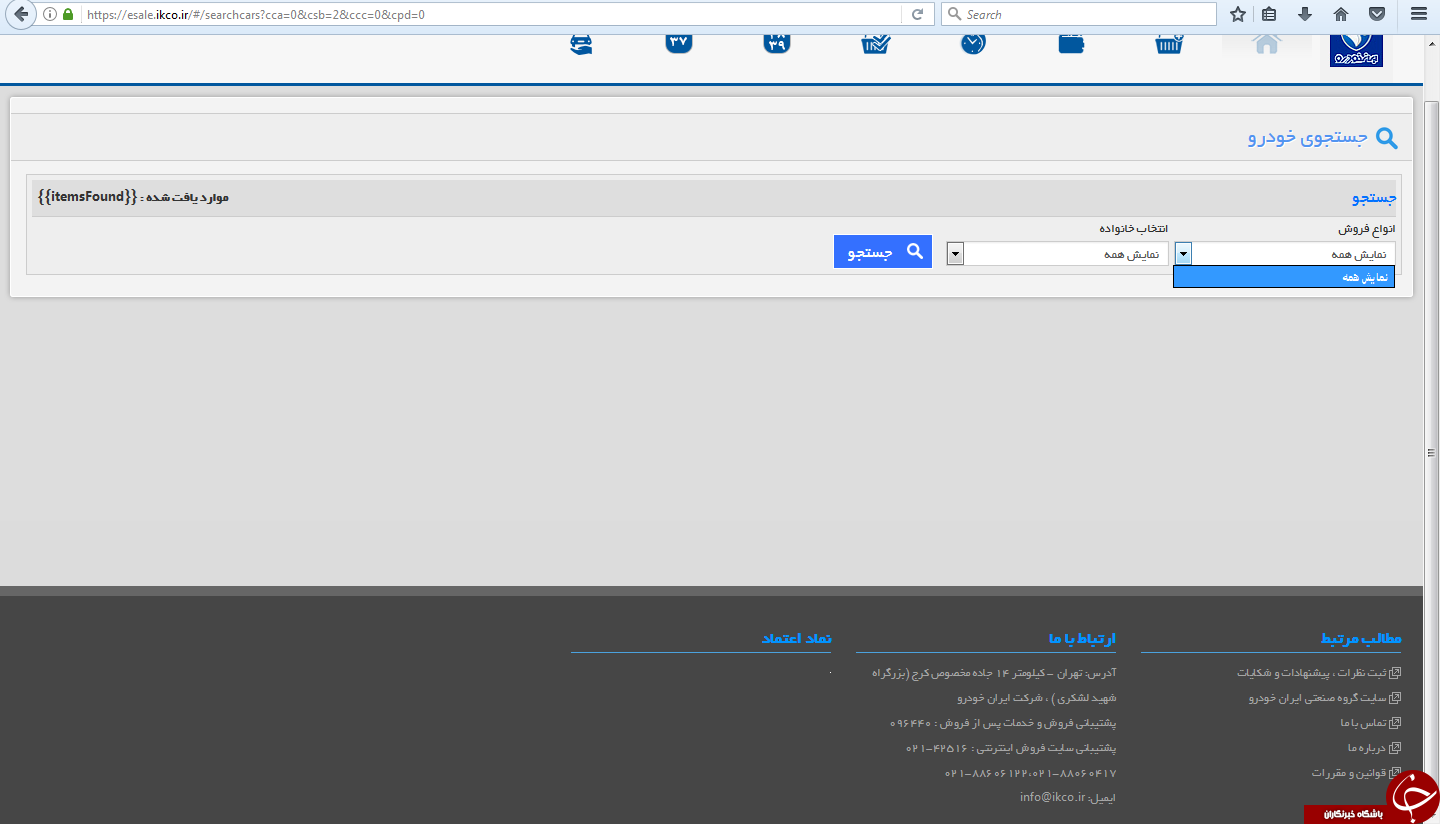This screenshot has width=1440, height=824.
Task: Click the browser Search box
Action: point(1080,14)
